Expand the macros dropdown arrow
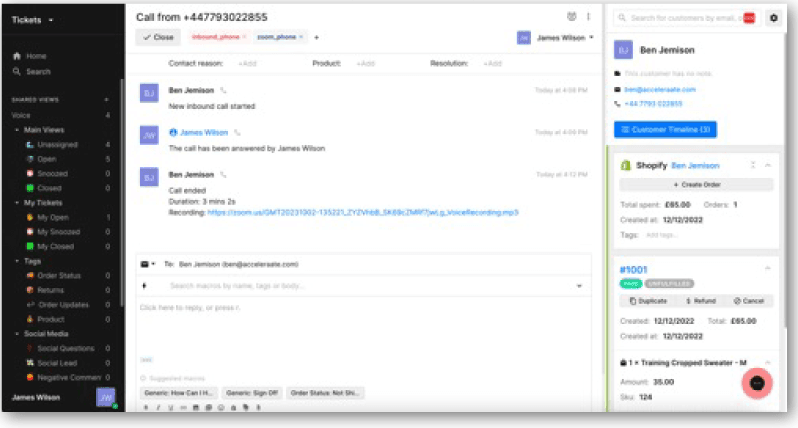 [x=579, y=286]
